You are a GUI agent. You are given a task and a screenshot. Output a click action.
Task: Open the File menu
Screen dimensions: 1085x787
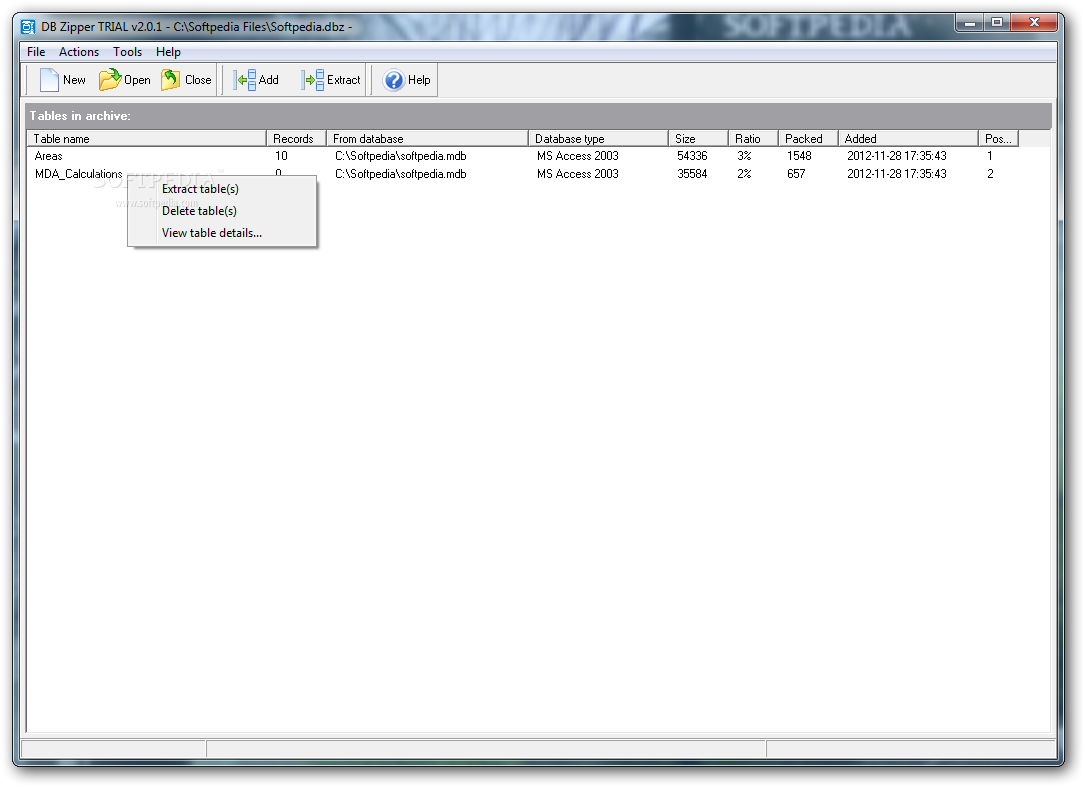click(x=36, y=52)
